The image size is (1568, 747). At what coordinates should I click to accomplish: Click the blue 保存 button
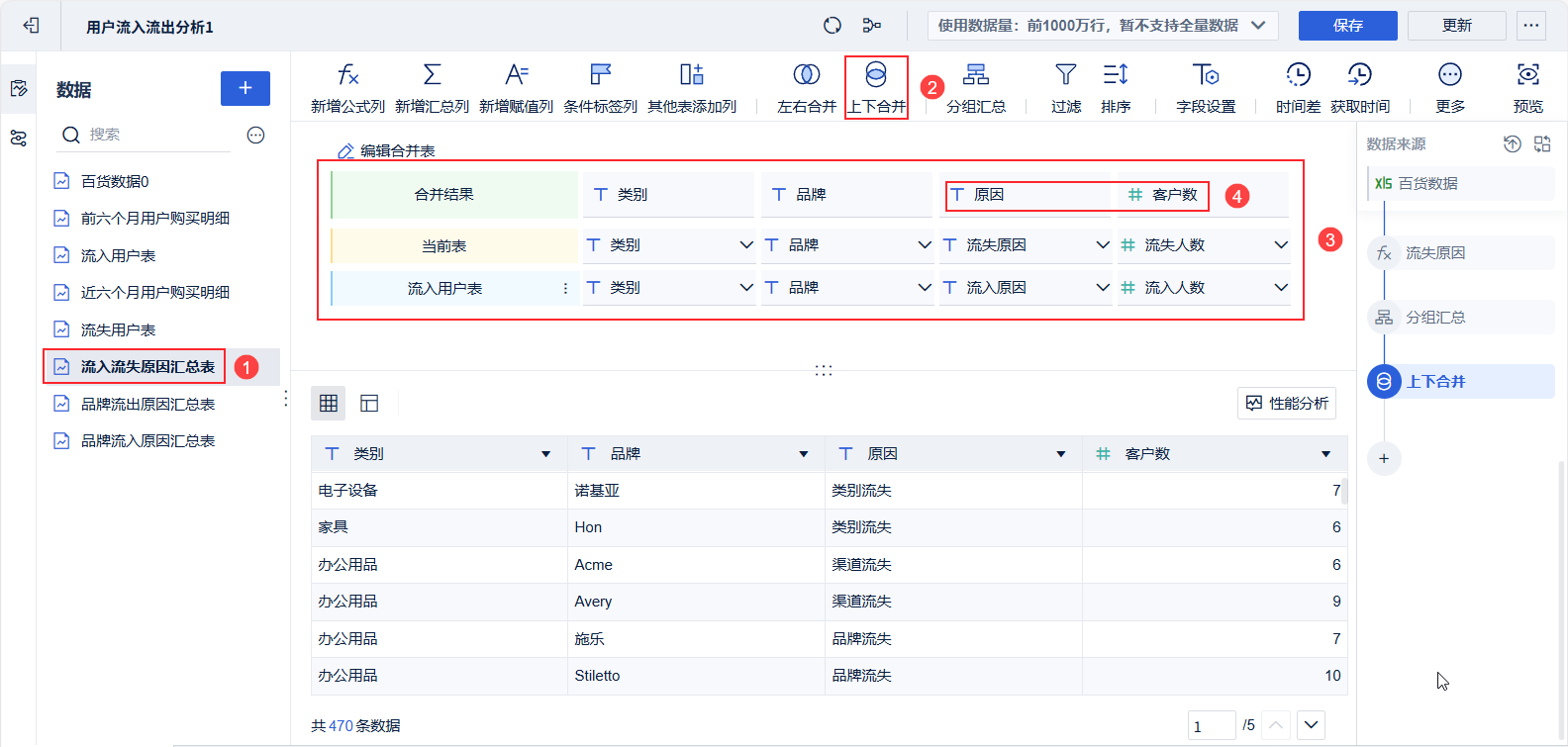pyautogui.click(x=1347, y=26)
